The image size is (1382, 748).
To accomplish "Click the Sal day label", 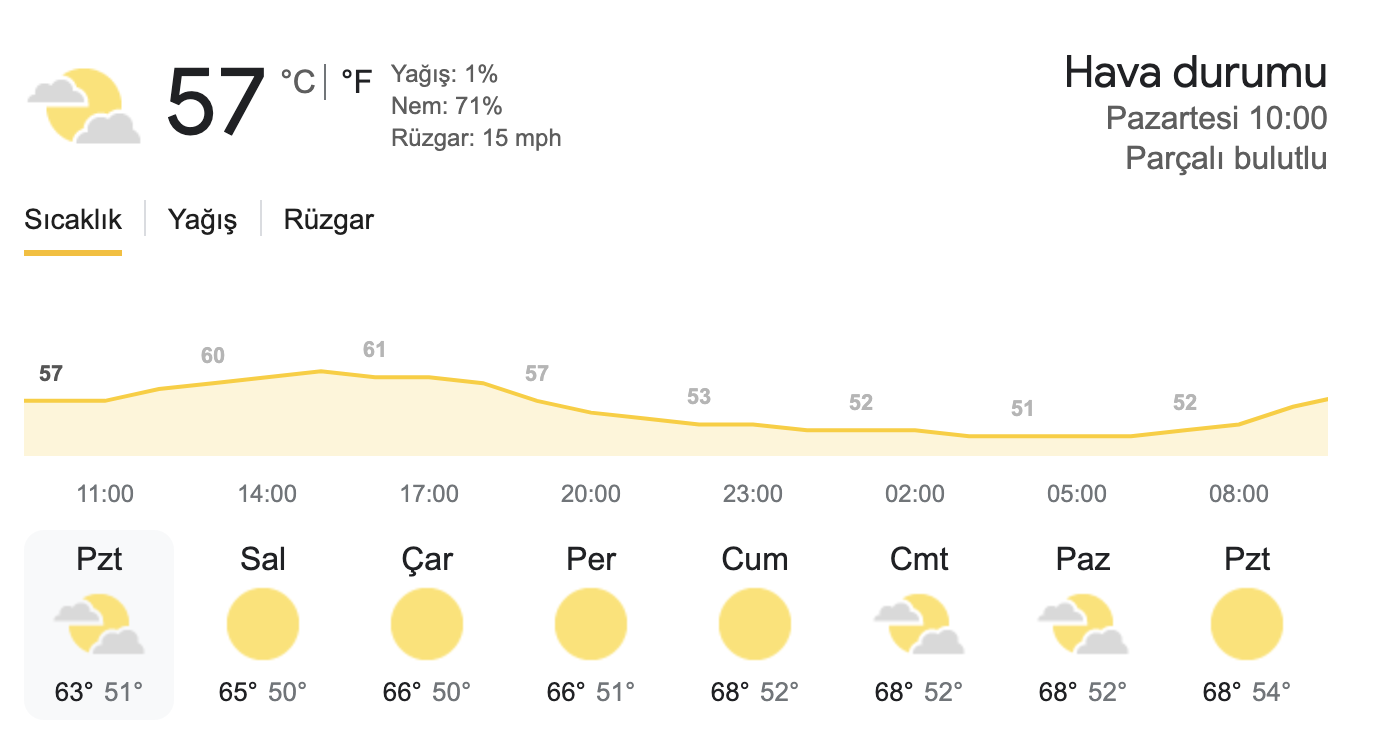I will (x=263, y=559).
